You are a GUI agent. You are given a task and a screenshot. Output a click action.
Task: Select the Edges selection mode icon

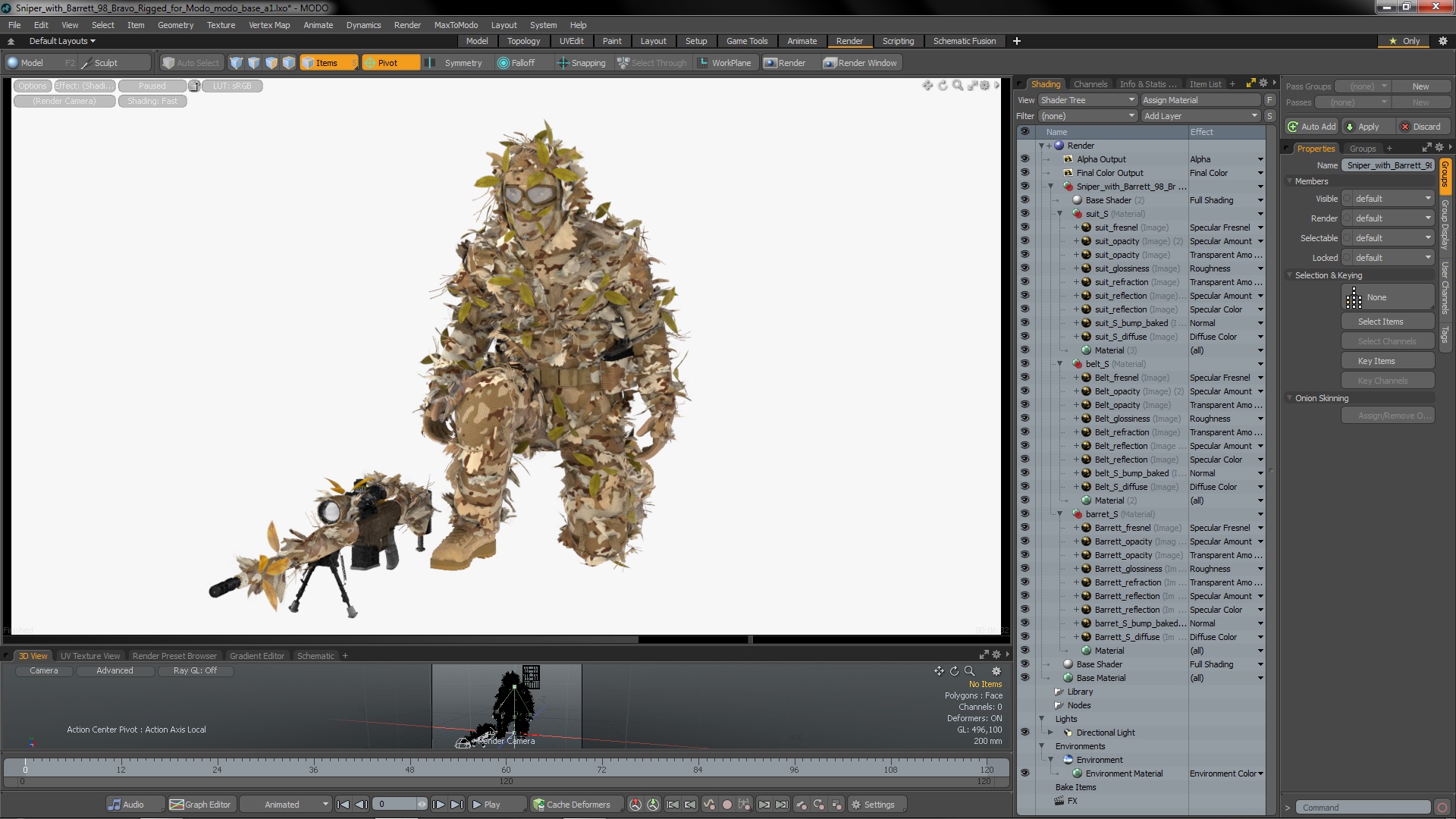(x=253, y=63)
